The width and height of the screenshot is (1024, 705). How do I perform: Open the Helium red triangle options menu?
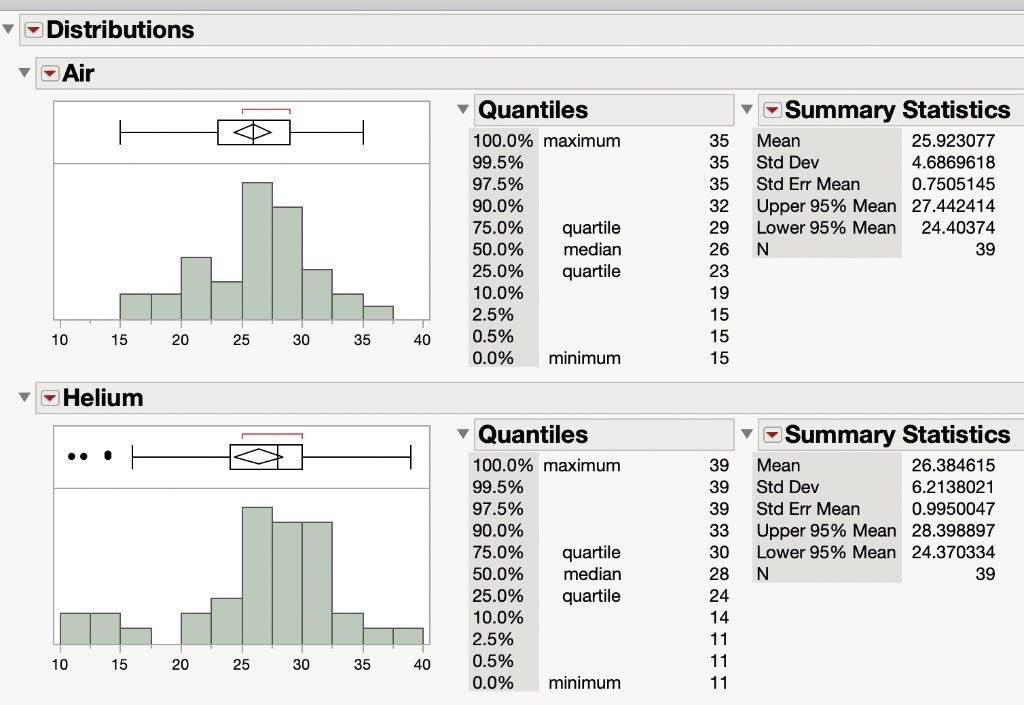click(49, 398)
